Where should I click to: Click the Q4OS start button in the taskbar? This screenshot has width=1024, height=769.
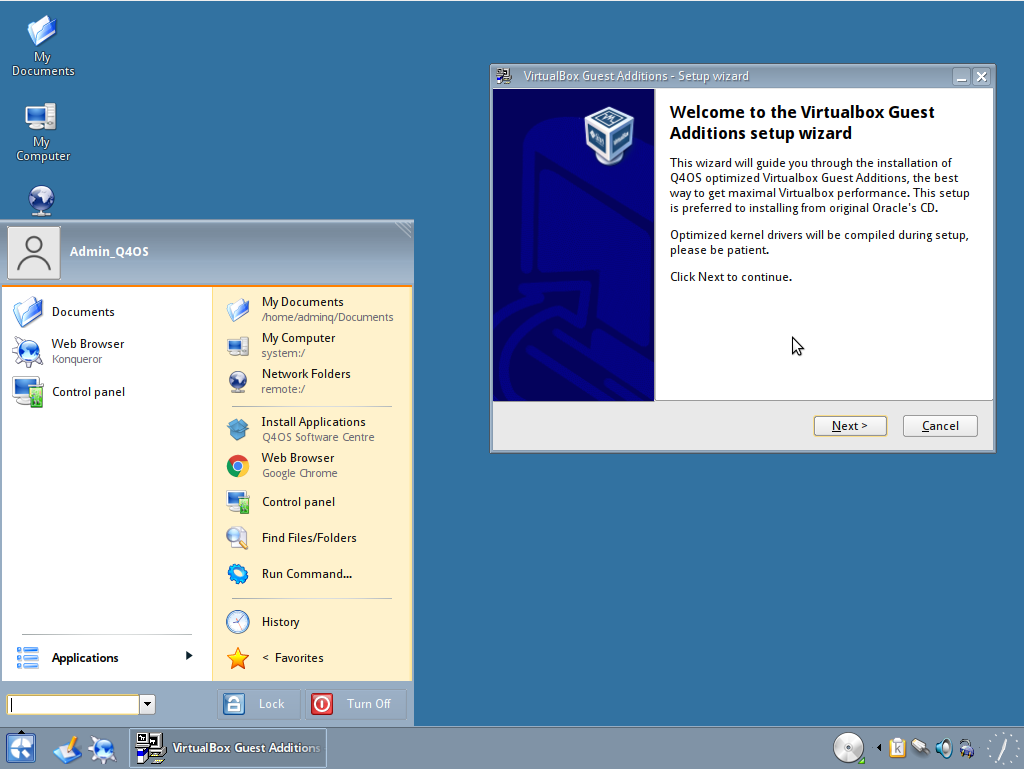click(21, 747)
